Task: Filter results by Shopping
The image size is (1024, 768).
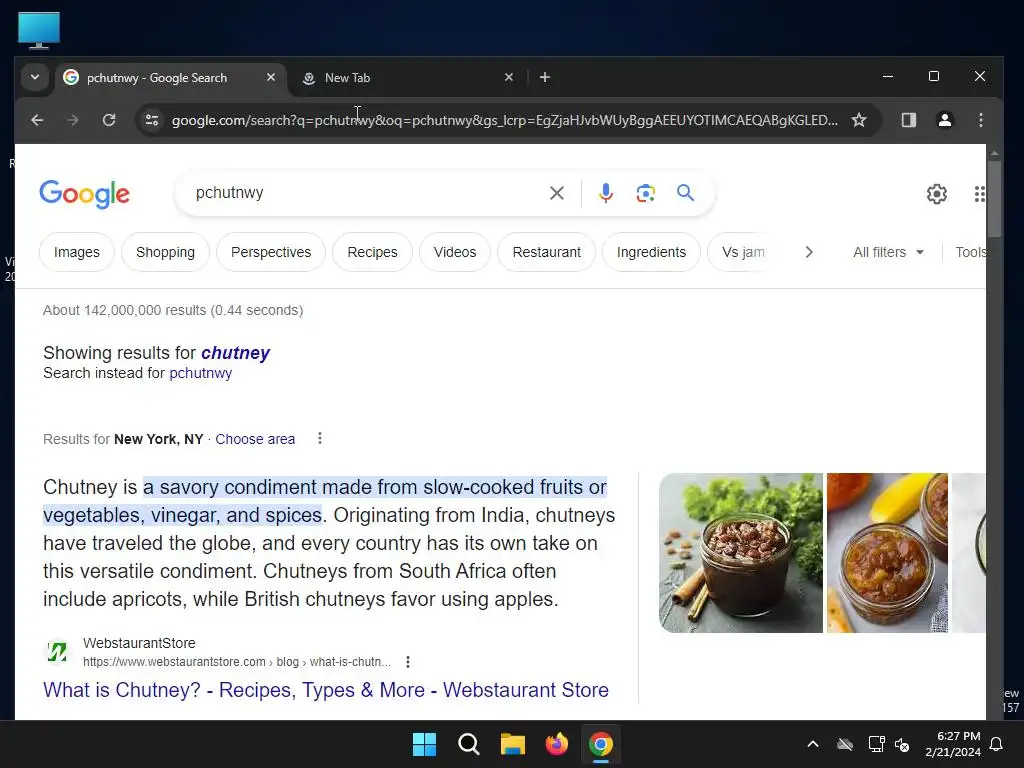Action: [x=165, y=252]
